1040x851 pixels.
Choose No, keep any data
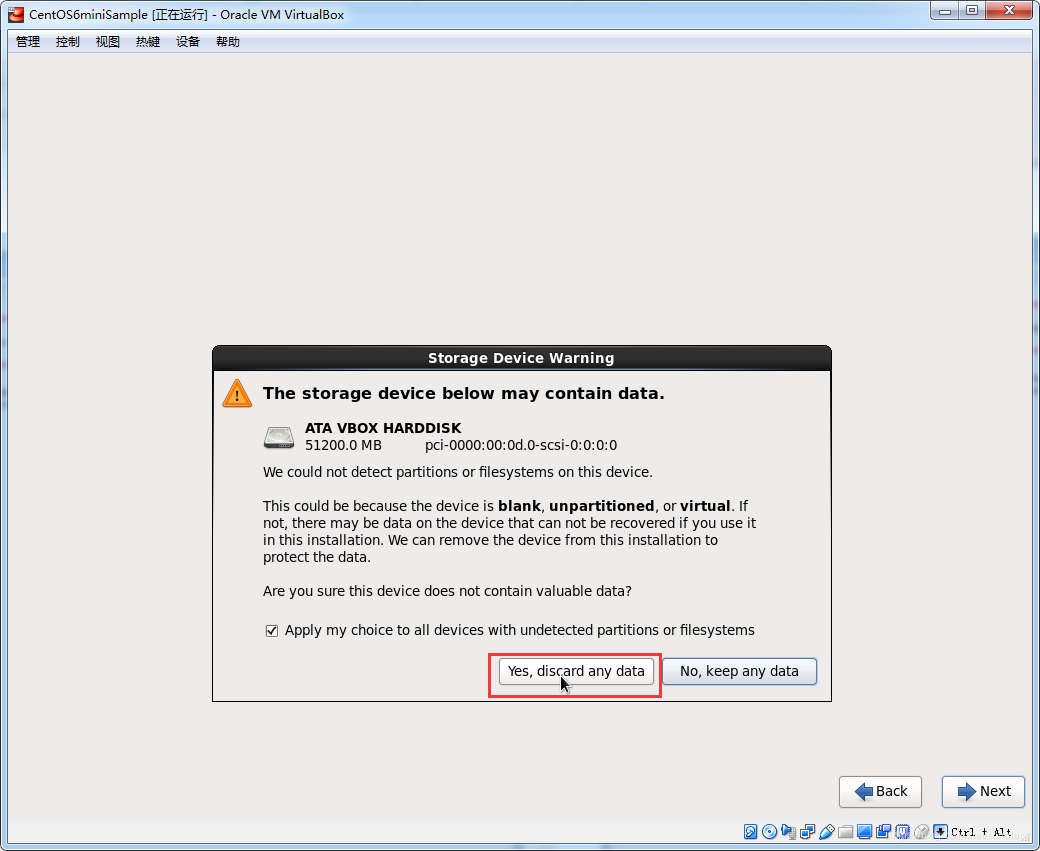(740, 671)
